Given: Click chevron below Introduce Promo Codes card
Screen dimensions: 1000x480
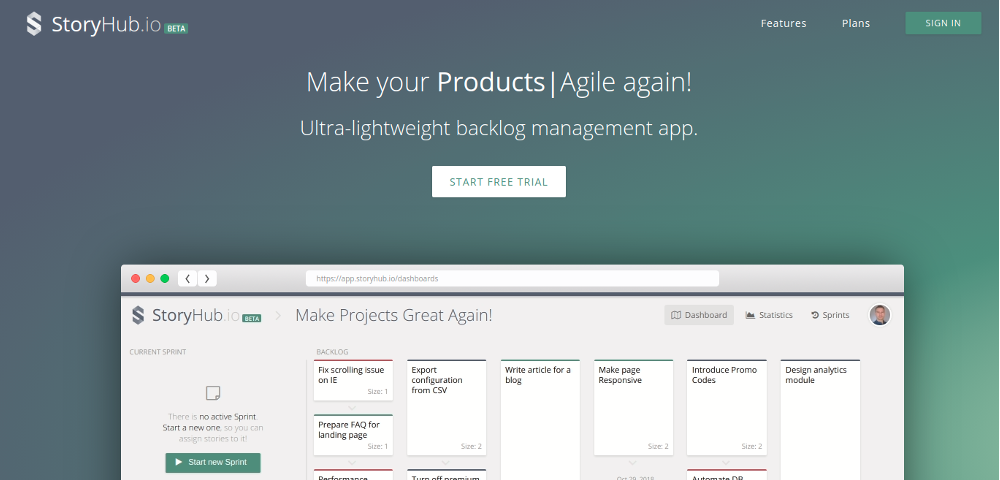Looking at the screenshot, I should [x=726, y=462].
